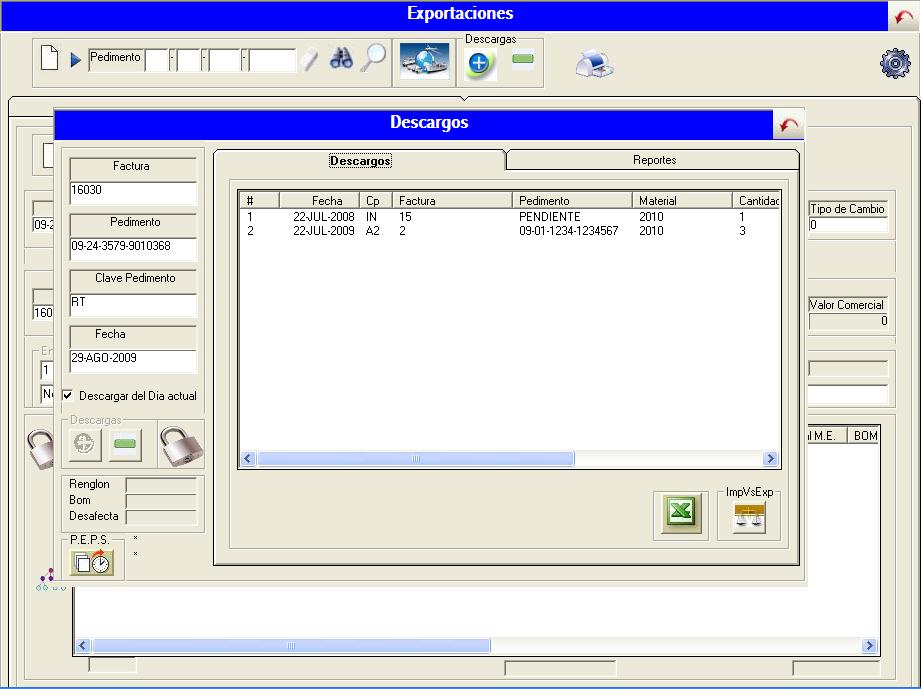921x689 pixels.
Task: Click the first Pedimento search box in toolbar
Action: [157, 61]
